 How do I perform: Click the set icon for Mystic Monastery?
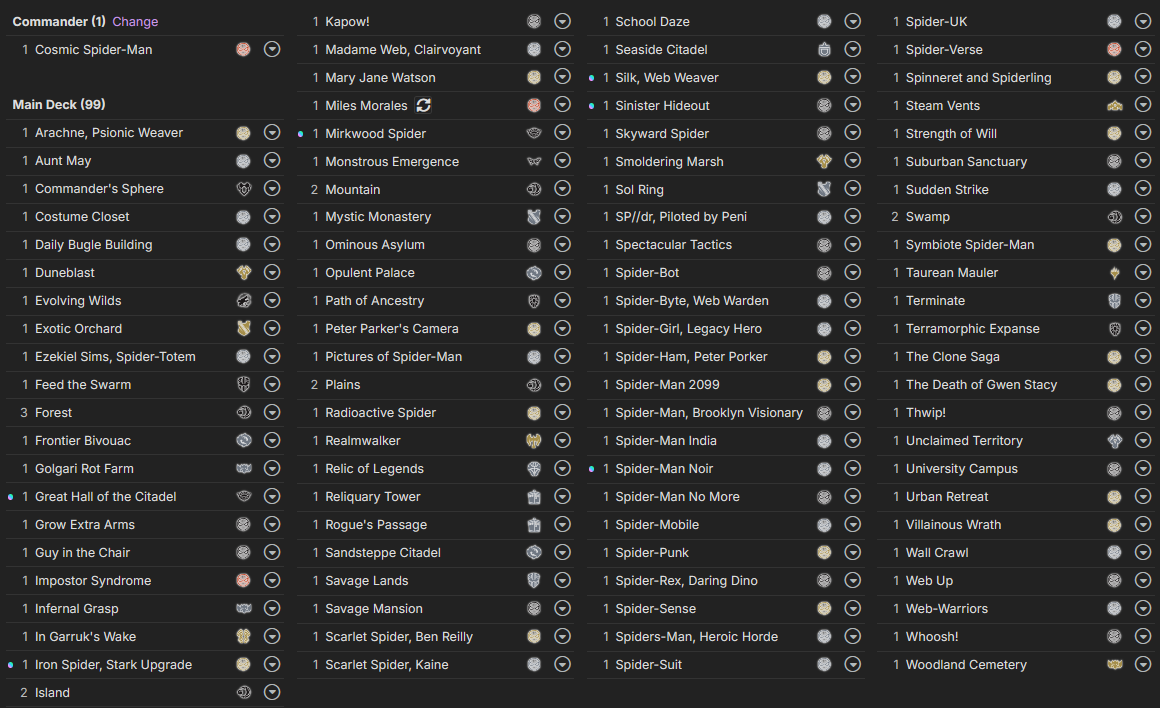534,217
